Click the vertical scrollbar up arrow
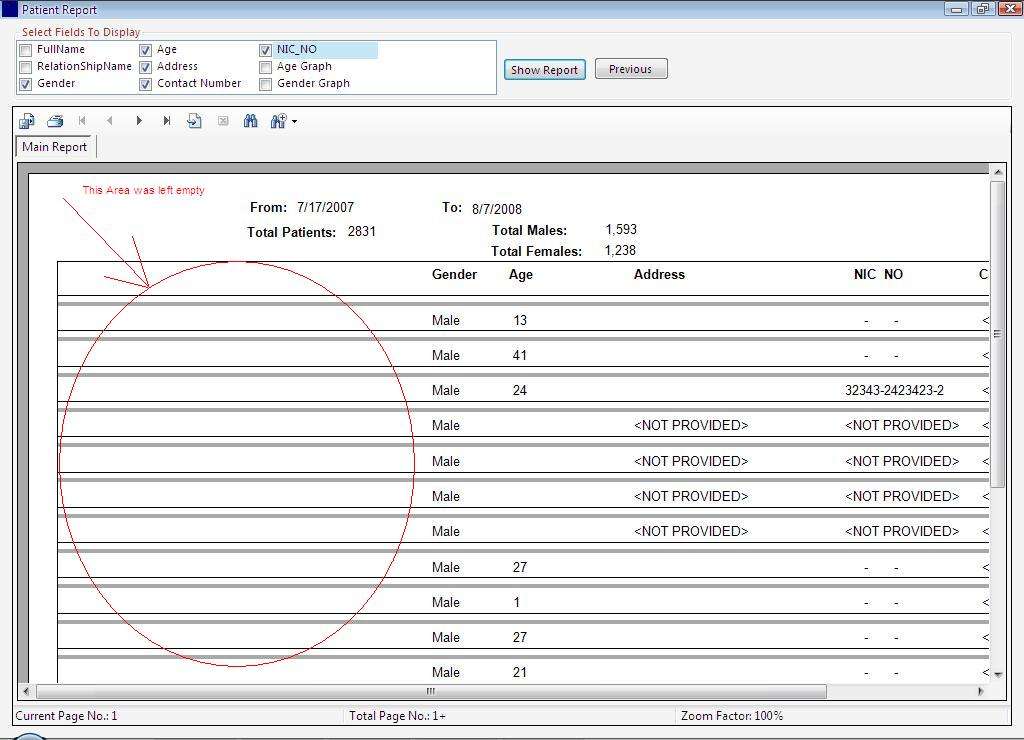The width and height of the screenshot is (1024, 740). pyautogui.click(x=997, y=172)
